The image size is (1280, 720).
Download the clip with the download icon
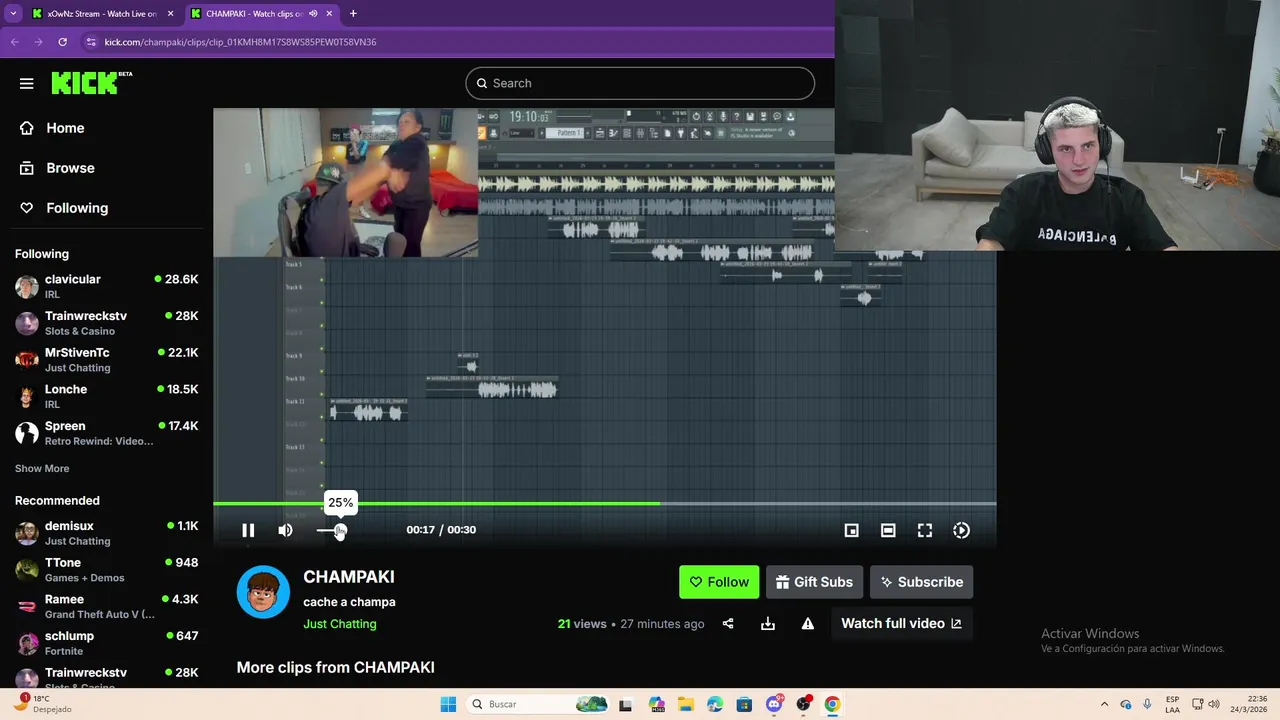[x=768, y=624]
